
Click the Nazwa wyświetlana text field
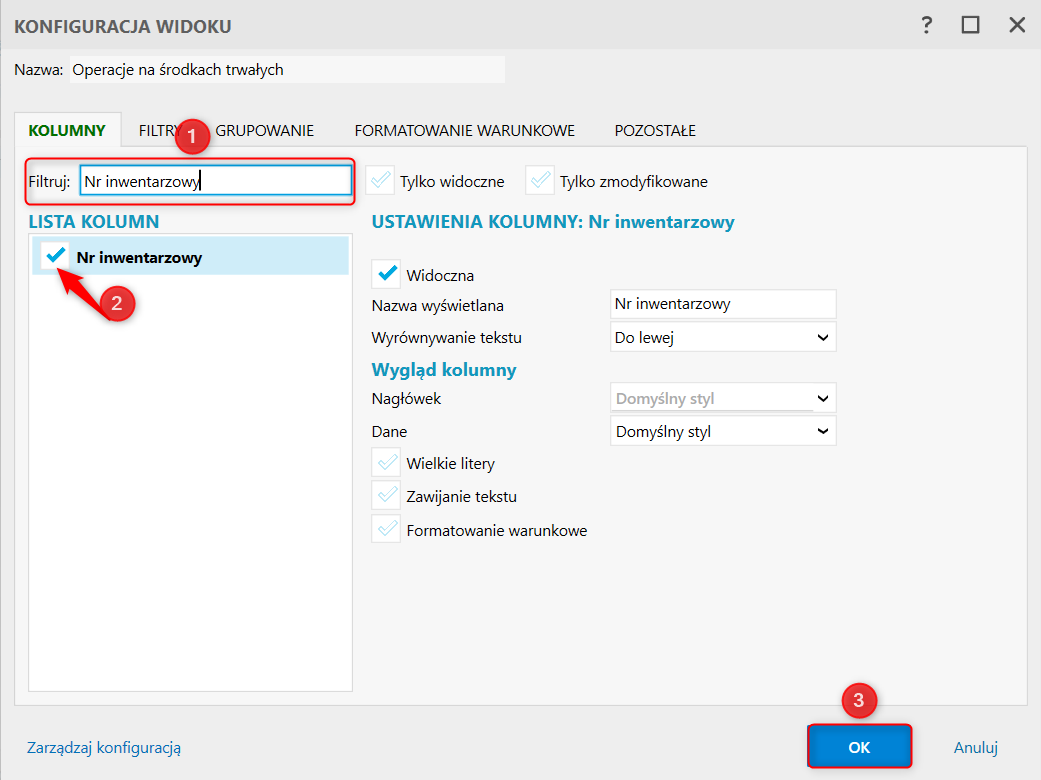tap(723, 304)
